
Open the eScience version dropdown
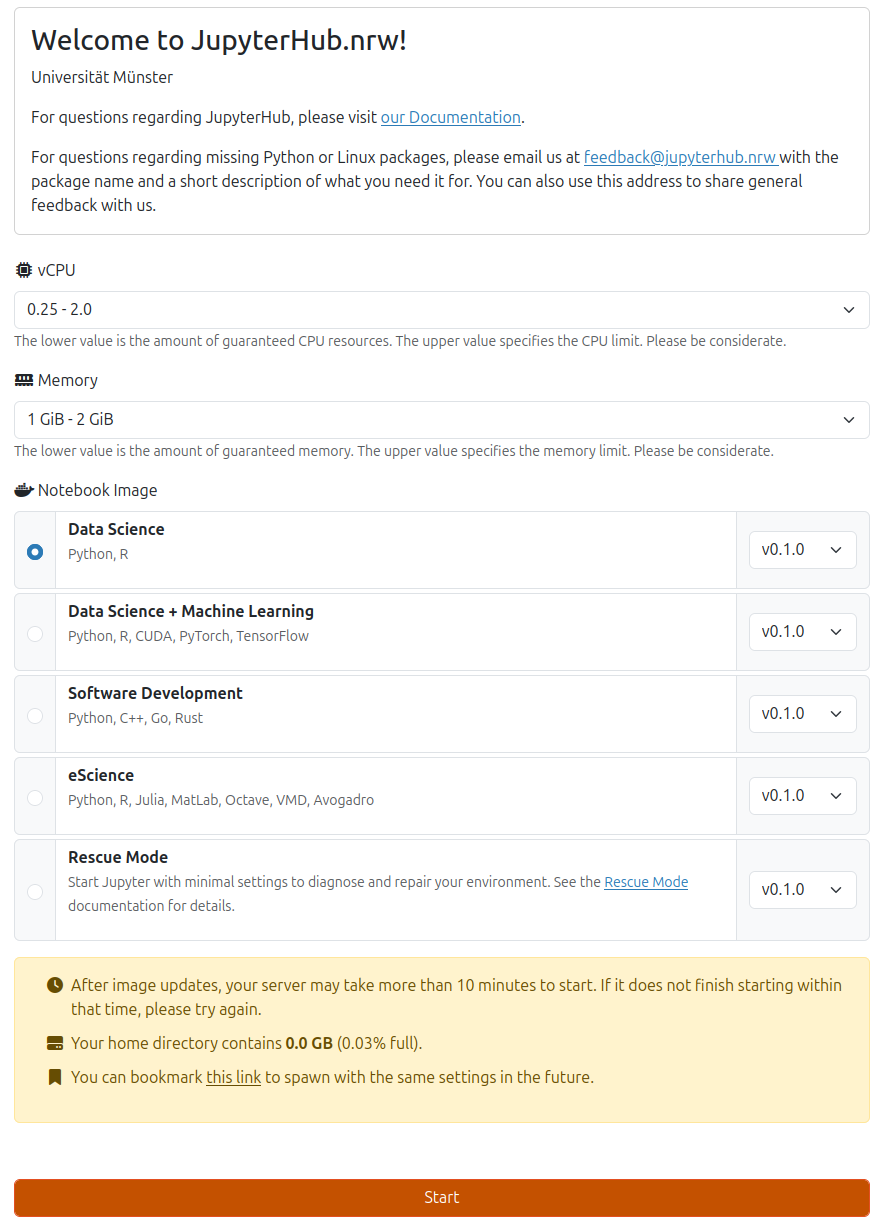[803, 796]
